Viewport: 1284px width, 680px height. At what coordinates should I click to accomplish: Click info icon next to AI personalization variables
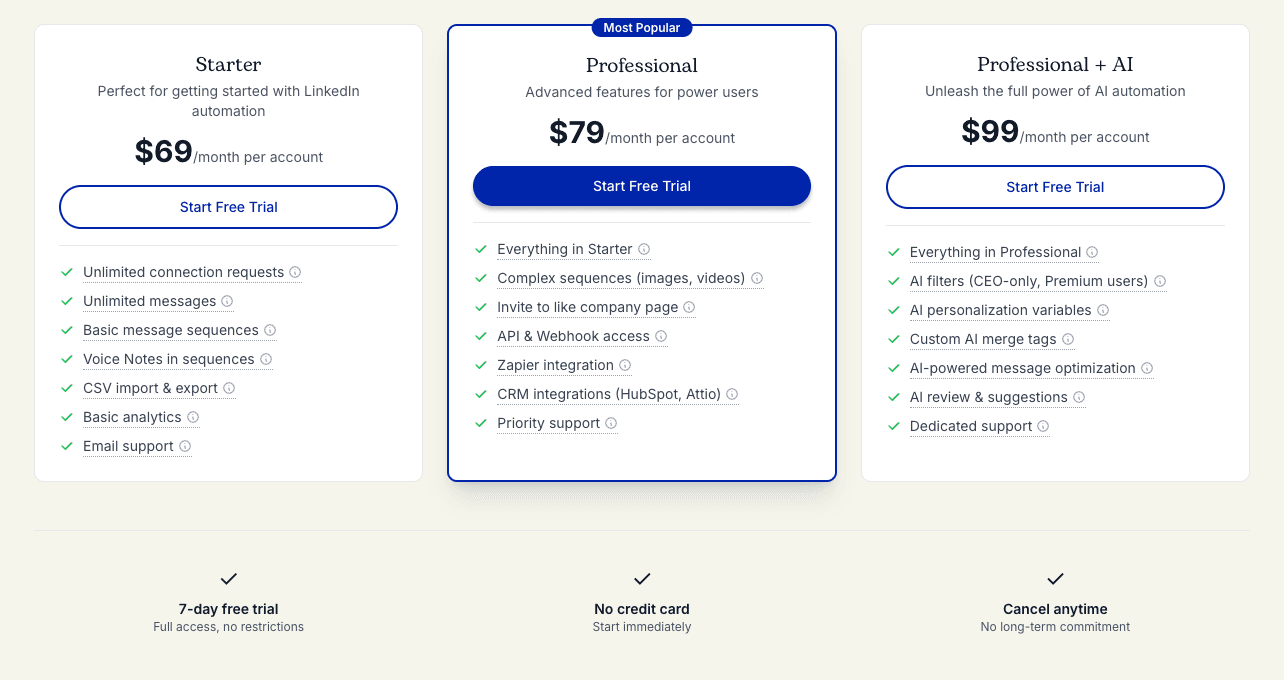coord(1103,310)
